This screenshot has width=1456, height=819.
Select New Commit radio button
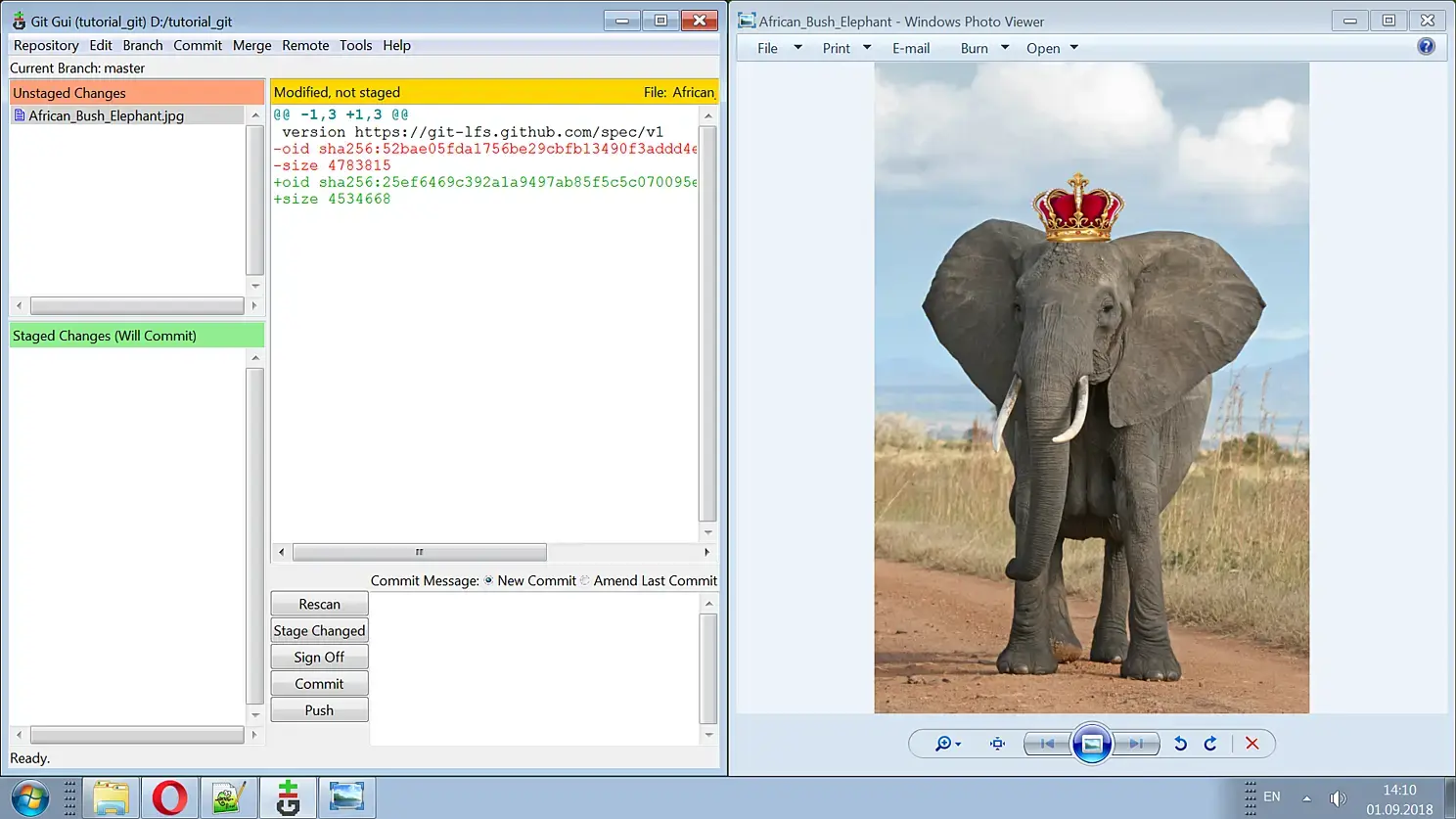tap(488, 580)
